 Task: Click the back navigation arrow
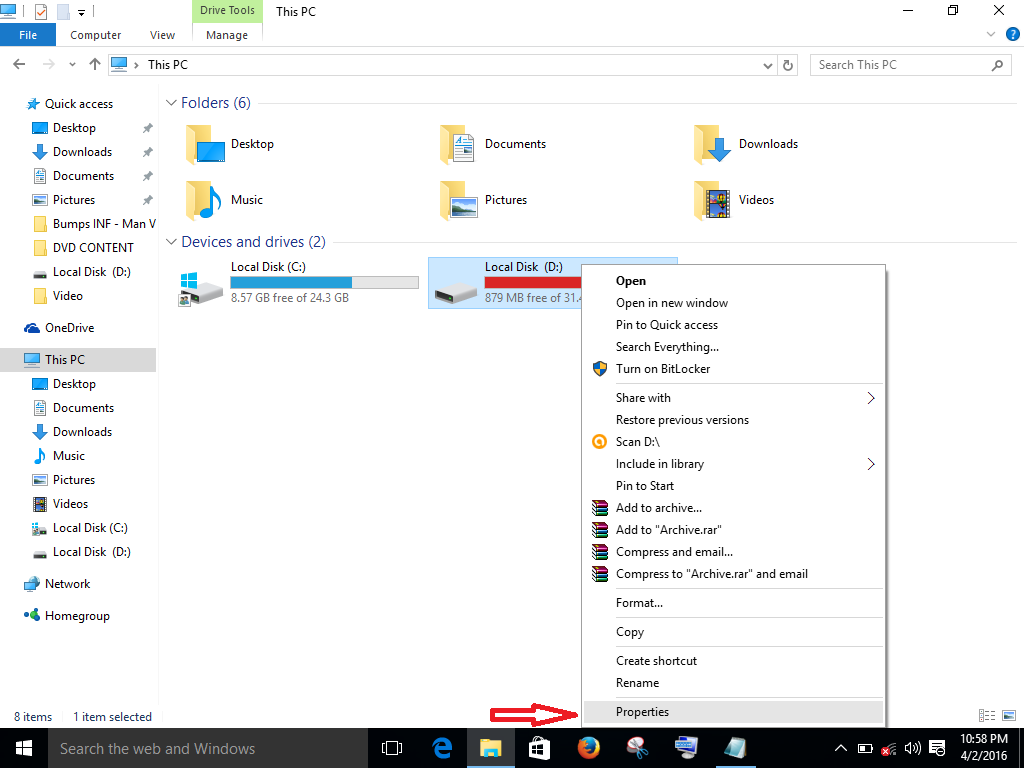tap(19, 64)
